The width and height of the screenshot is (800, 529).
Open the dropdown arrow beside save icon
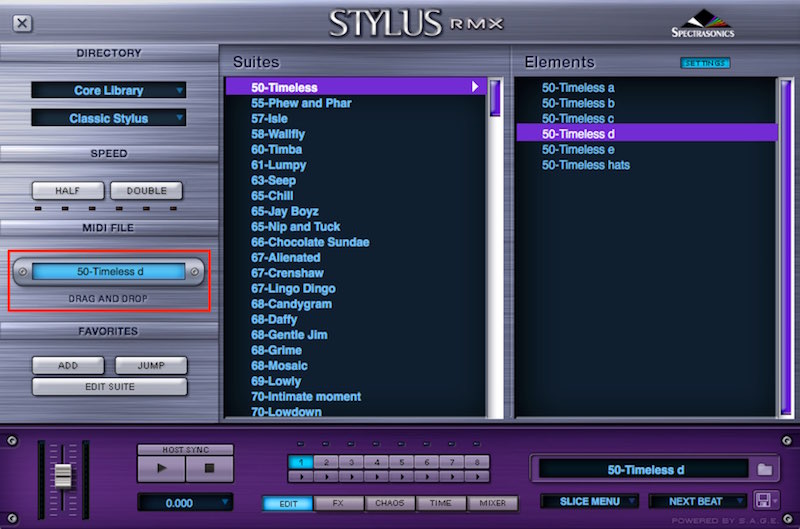[x=775, y=501]
